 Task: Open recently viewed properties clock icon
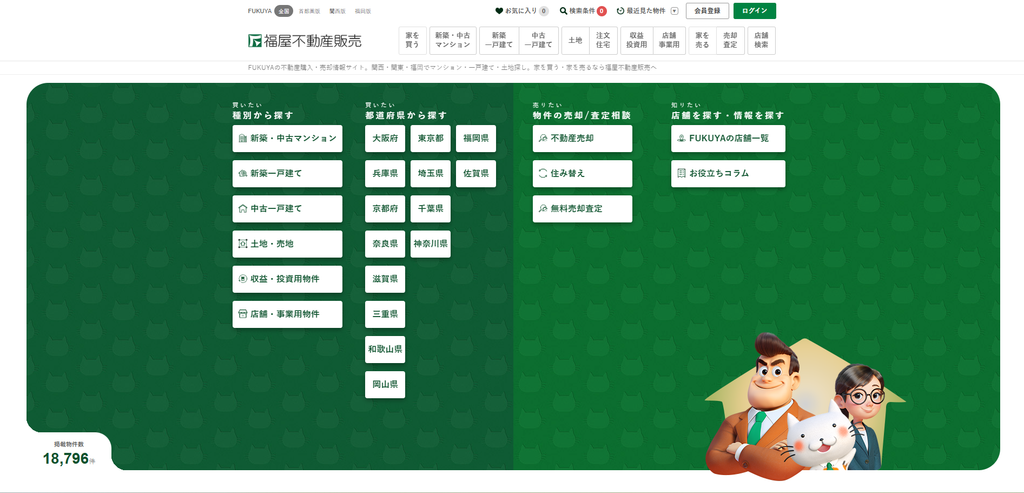coord(620,11)
